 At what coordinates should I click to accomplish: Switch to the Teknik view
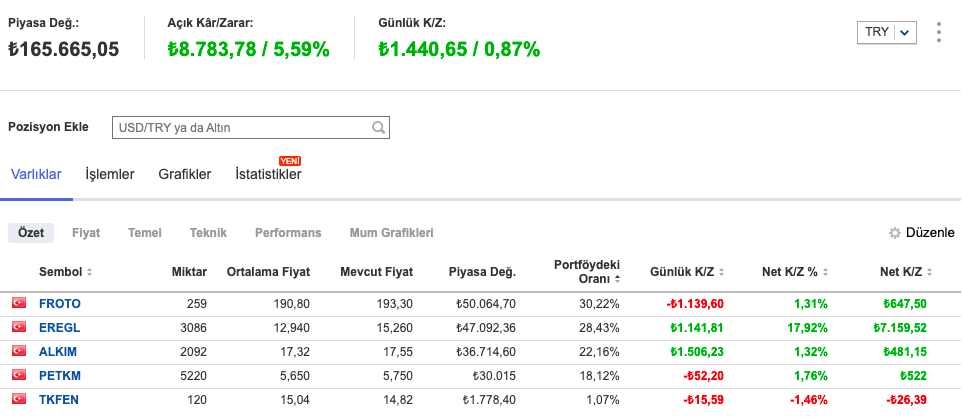tap(208, 233)
